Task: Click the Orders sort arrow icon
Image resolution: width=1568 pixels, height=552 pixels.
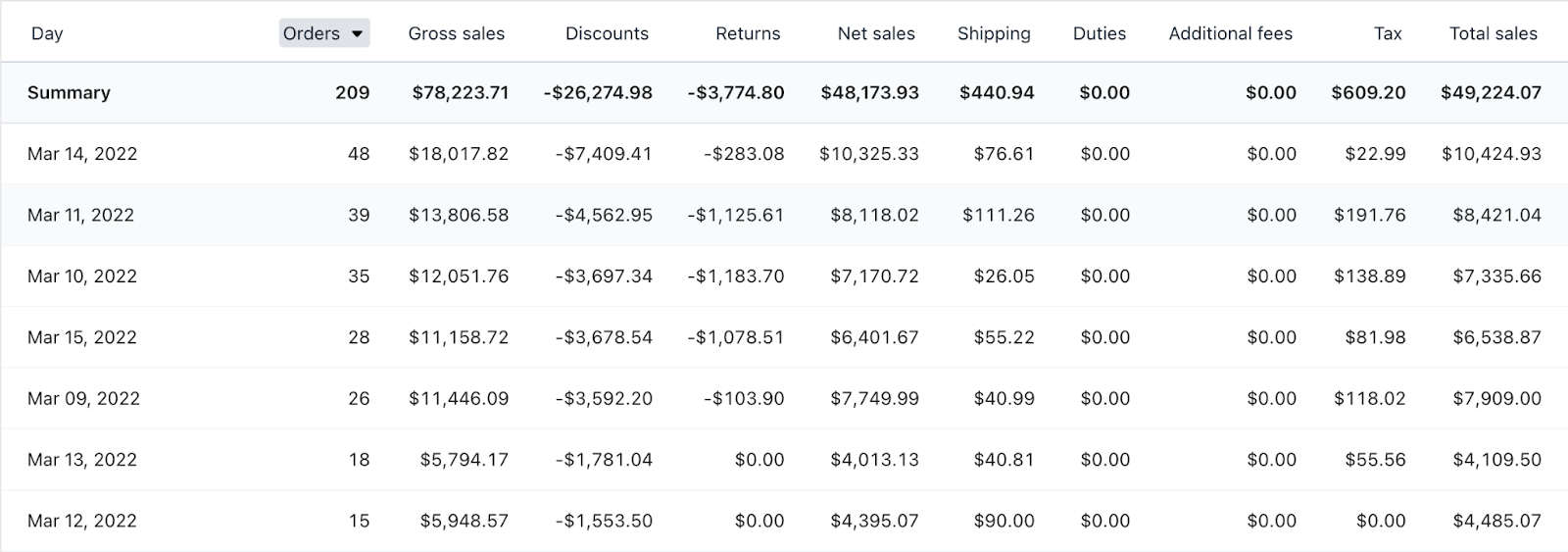Action: (x=358, y=33)
